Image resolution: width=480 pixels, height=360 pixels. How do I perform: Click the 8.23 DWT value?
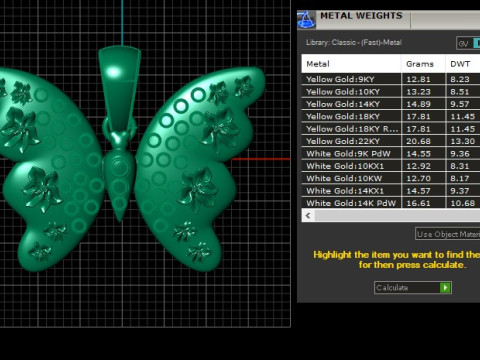click(460, 79)
